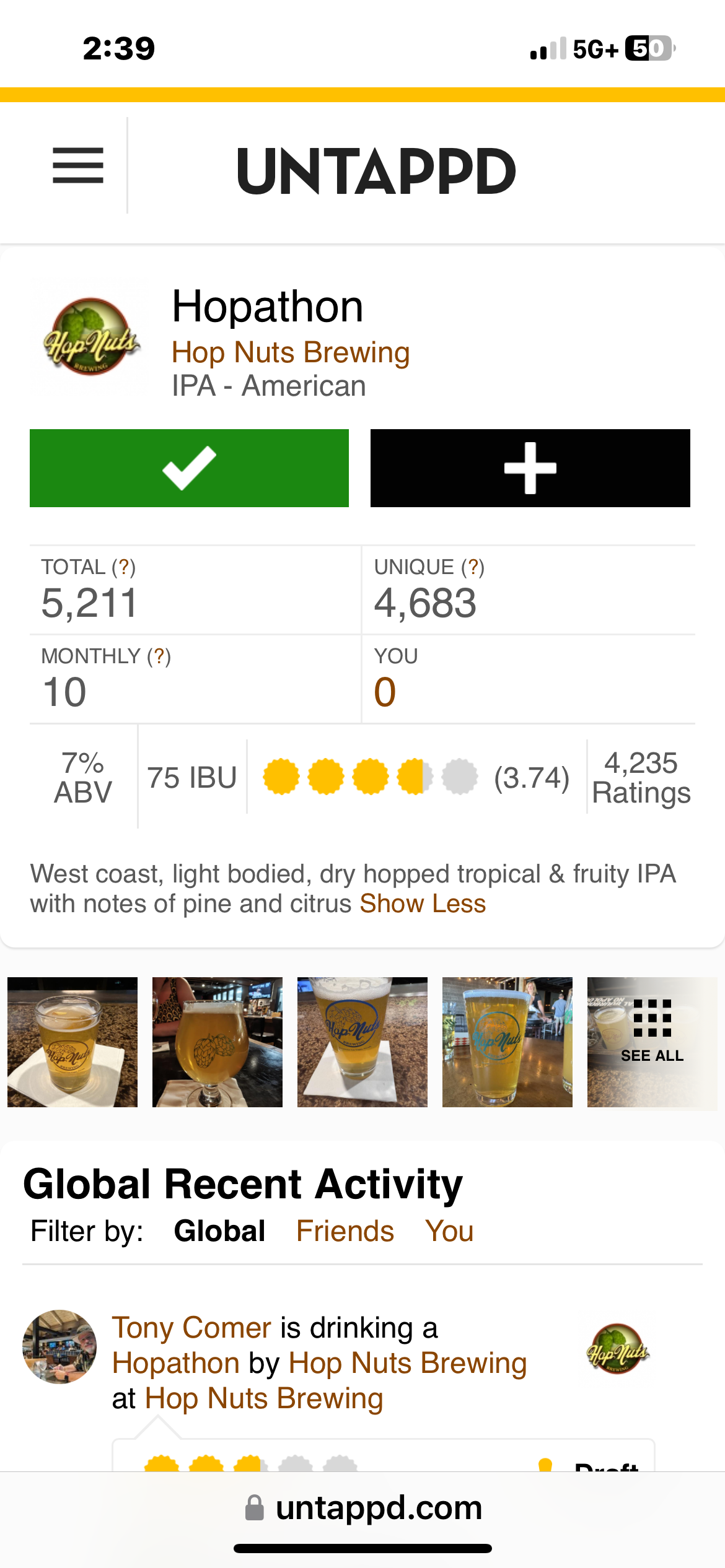
Task: Open the first beer photo thumbnail
Action: [72, 1042]
